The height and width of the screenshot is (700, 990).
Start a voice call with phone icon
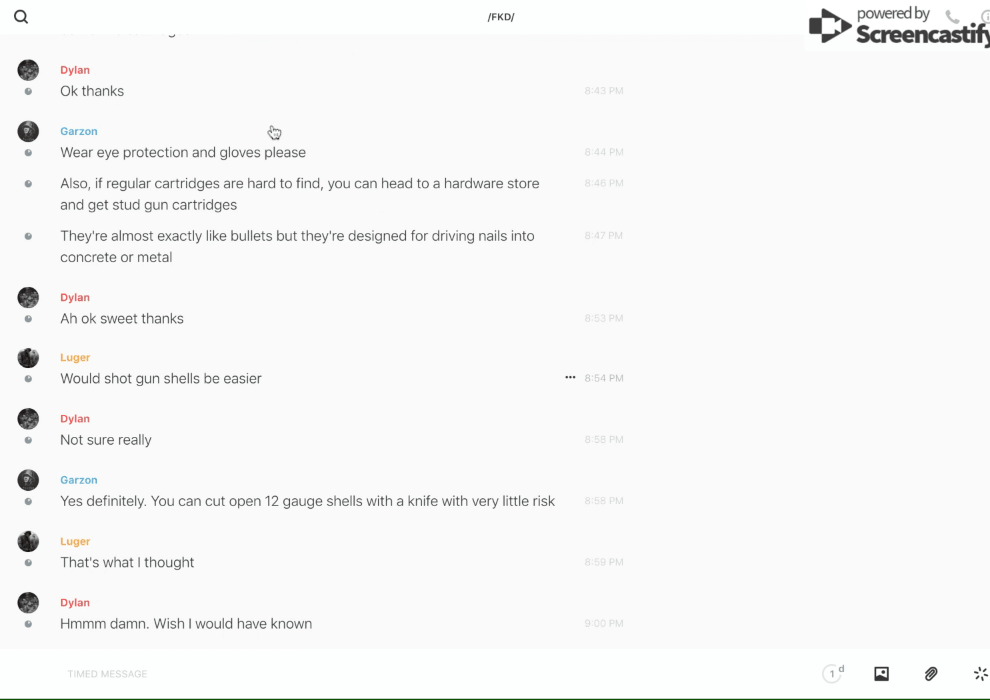[x=952, y=17]
